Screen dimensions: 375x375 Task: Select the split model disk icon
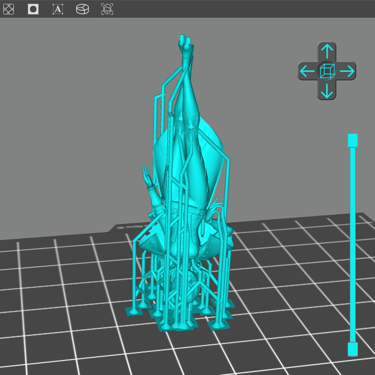pyautogui.click(x=82, y=9)
